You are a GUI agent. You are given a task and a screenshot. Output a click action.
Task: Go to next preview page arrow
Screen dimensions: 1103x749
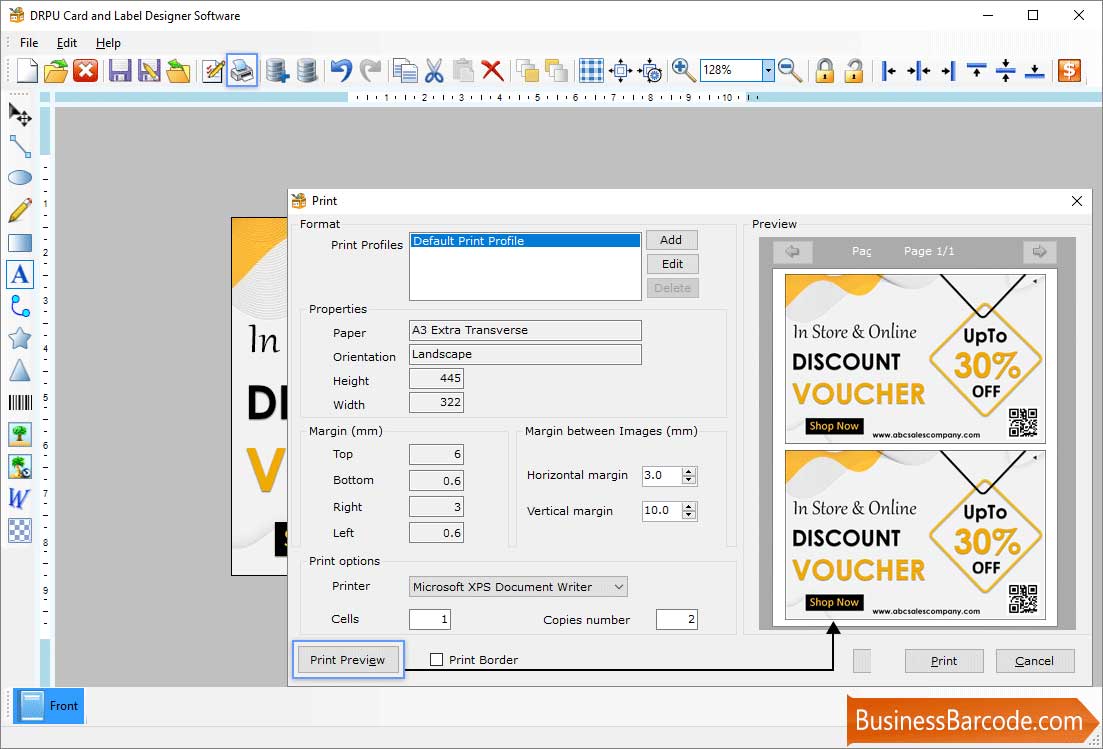1039,251
